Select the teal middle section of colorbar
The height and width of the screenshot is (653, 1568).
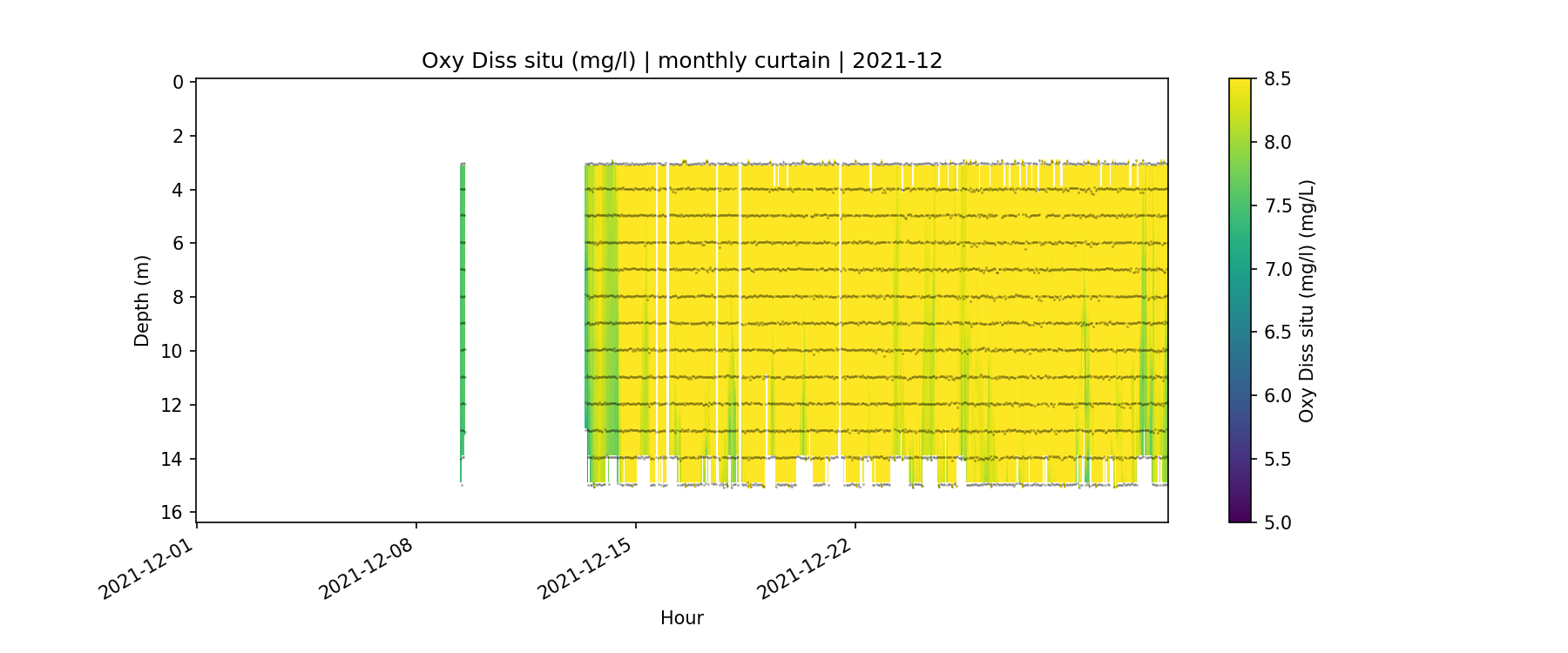1240,279
